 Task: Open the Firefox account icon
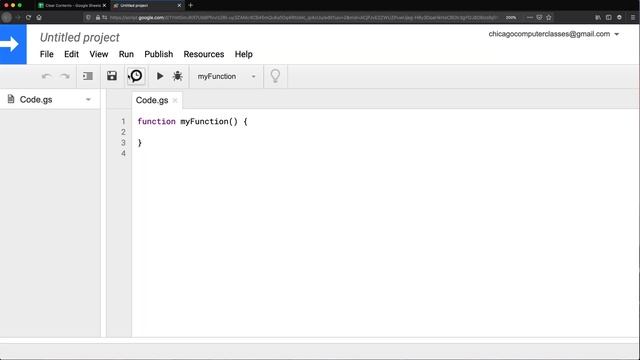coord(619,18)
